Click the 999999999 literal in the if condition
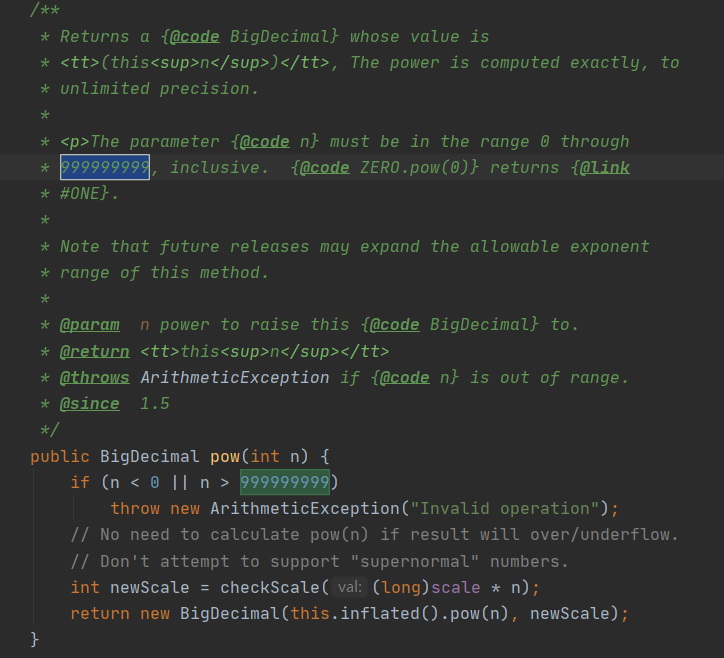This screenshot has height=658, width=724. coord(284,482)
